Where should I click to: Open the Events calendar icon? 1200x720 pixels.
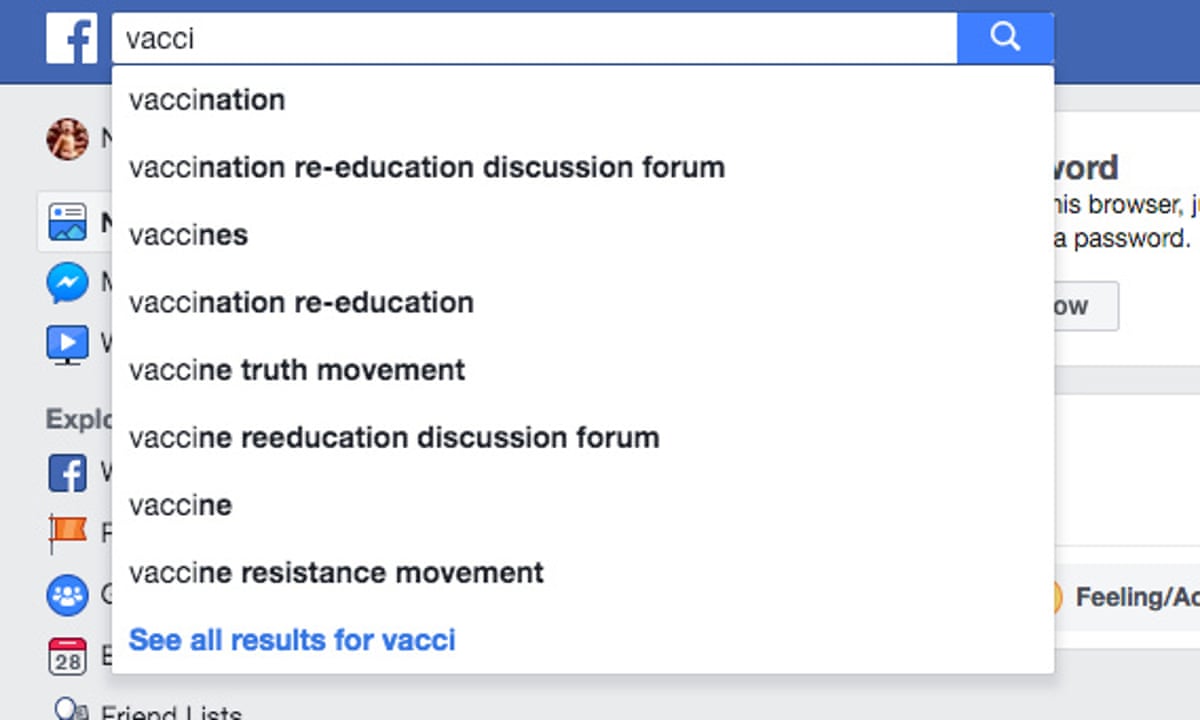click(x=68, y=657)
